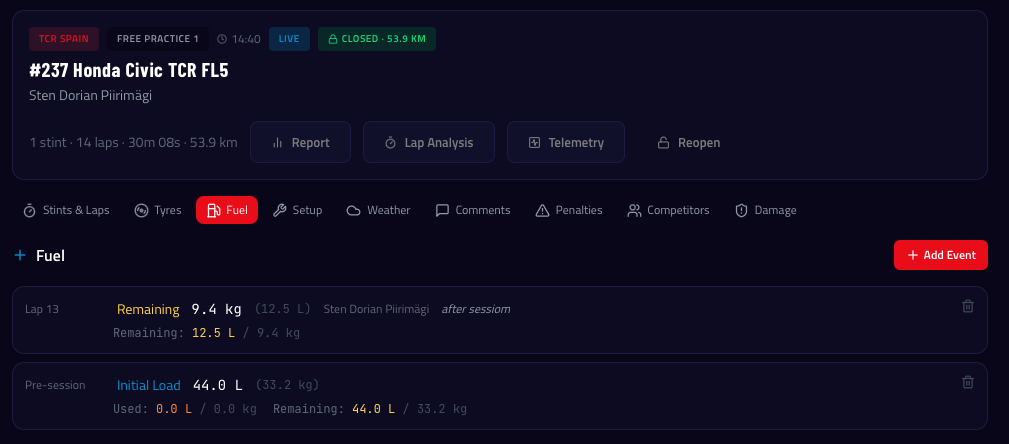Click the lock icon in Closed badge
This screenshot has width=1009, height=444.
(332, 39)
